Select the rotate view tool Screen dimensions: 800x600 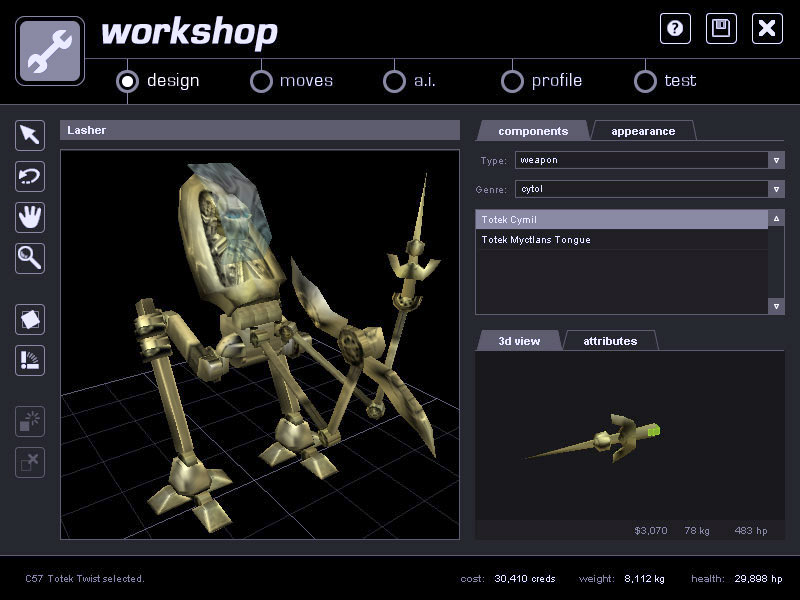[30, 177]
